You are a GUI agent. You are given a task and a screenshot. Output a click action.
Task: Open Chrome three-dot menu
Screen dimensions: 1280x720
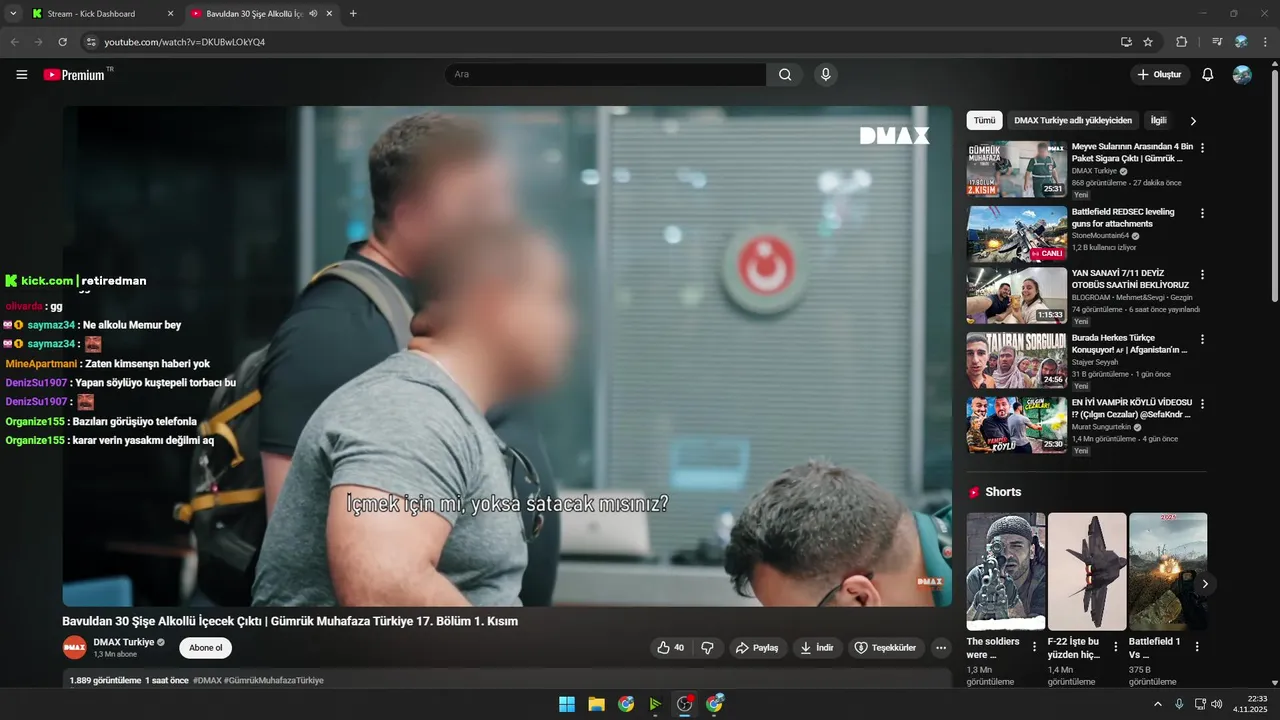point(1266,42)
